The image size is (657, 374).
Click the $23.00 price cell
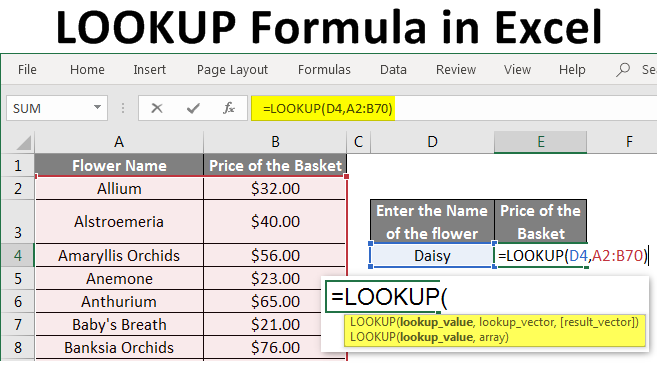[275, 279]
